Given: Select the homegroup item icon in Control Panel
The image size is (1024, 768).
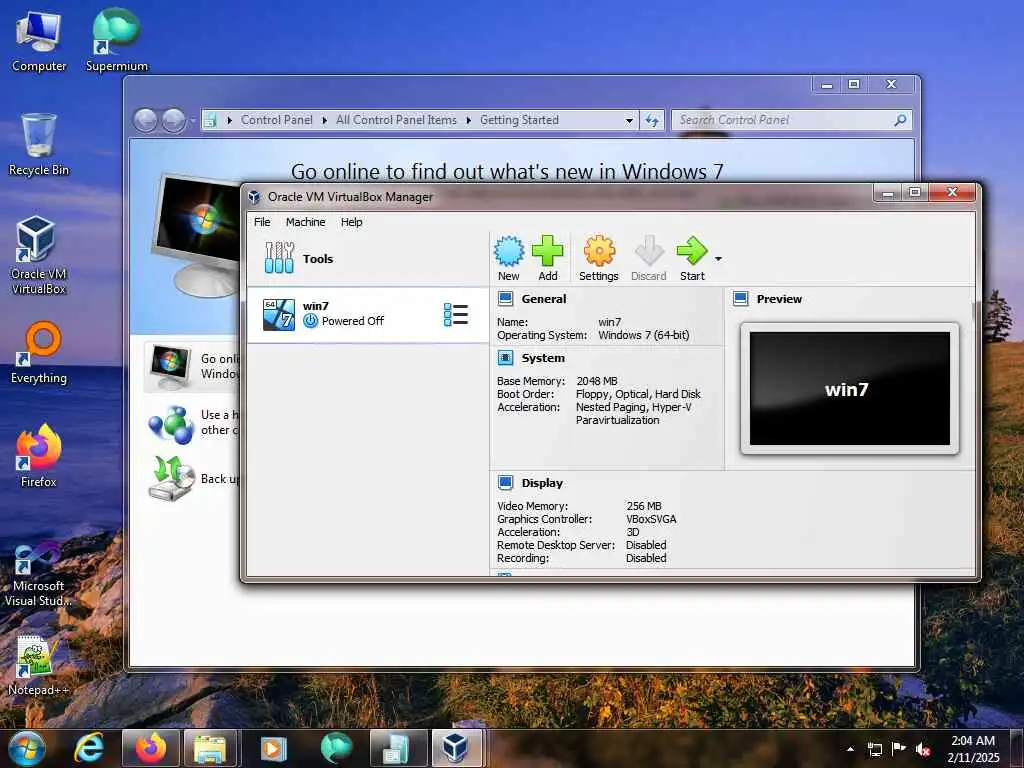Looking at the screenshot, I should point(171,424).
